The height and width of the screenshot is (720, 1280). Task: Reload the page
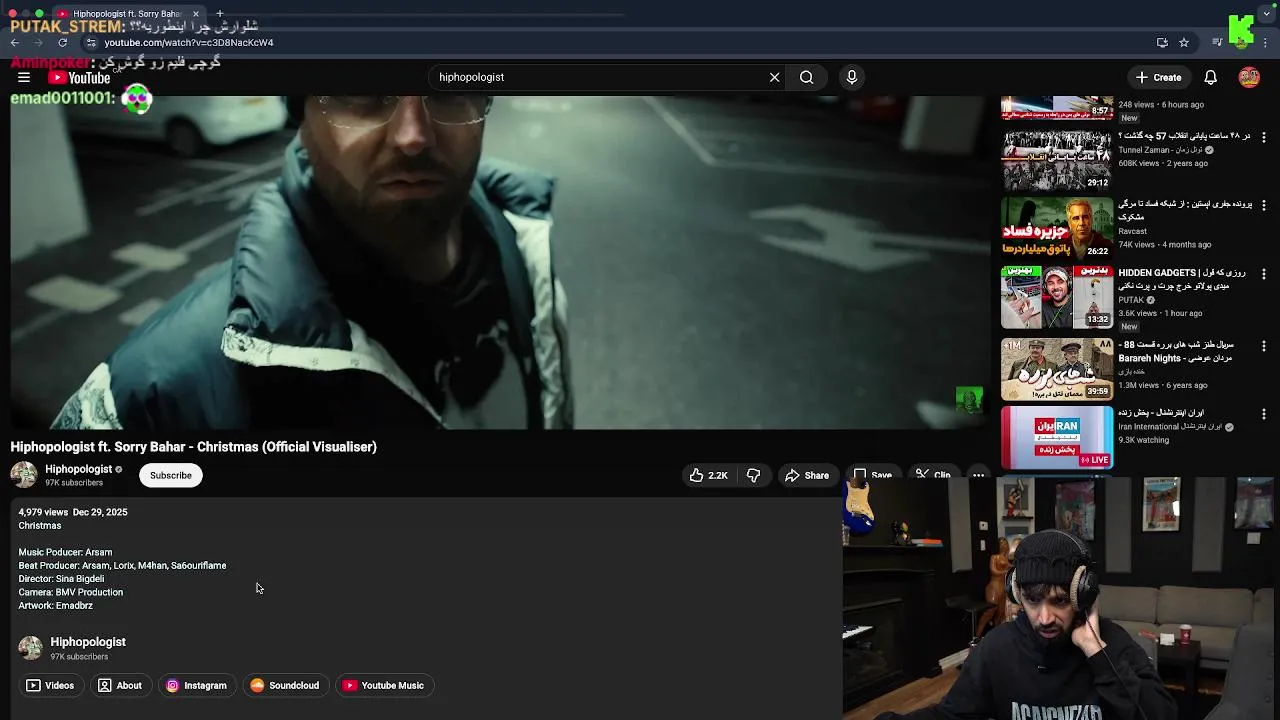click(62, 42)
